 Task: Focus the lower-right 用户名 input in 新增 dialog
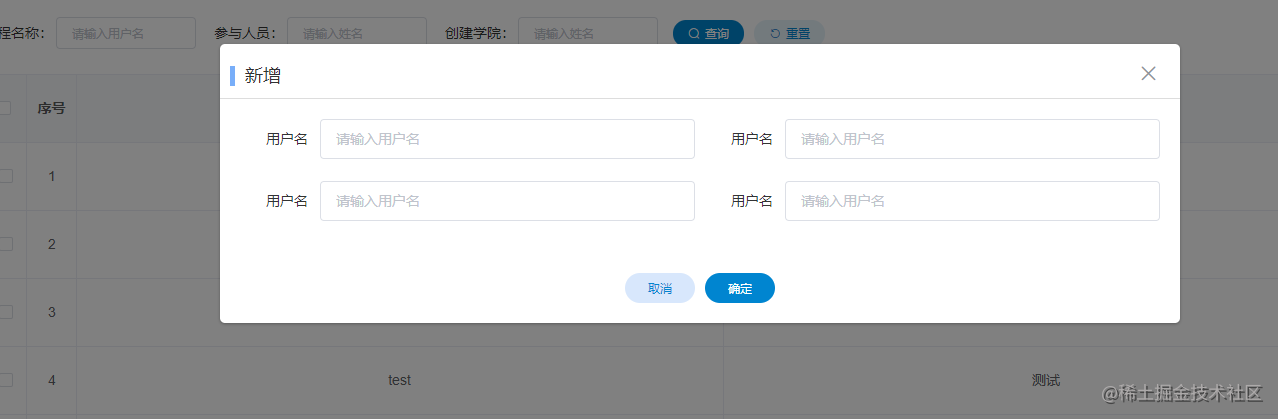972,201
